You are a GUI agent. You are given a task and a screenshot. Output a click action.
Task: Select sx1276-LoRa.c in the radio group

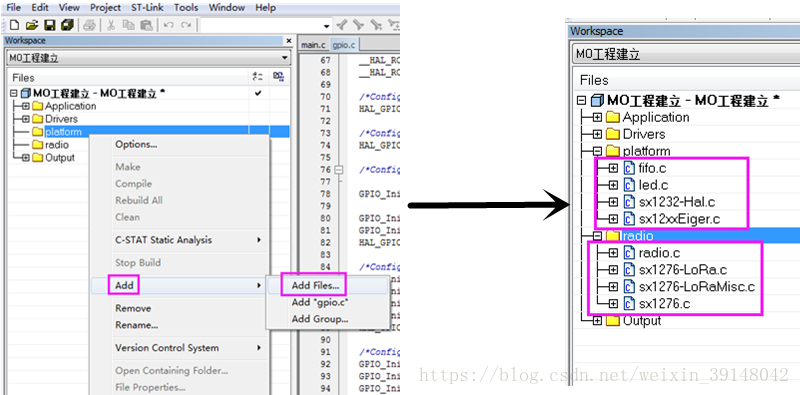tap(683, 269)
